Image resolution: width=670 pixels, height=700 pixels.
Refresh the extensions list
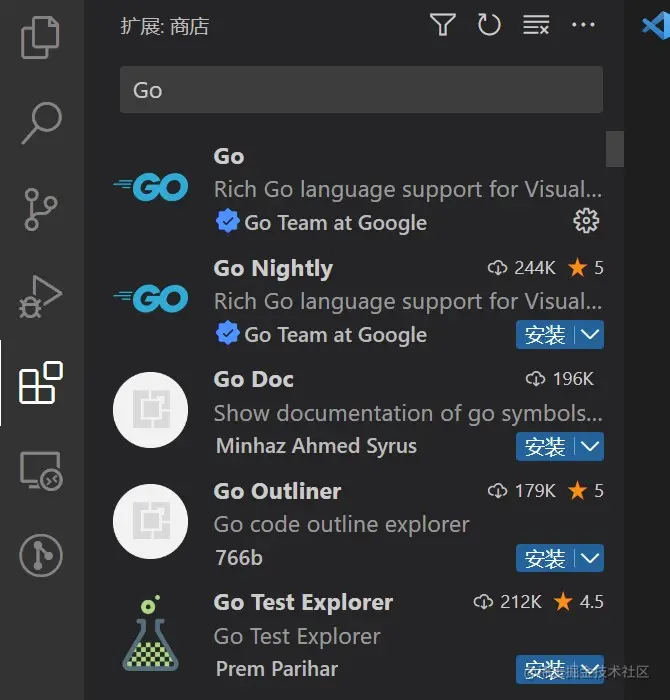pyautogui.click(x=489, y=25)
